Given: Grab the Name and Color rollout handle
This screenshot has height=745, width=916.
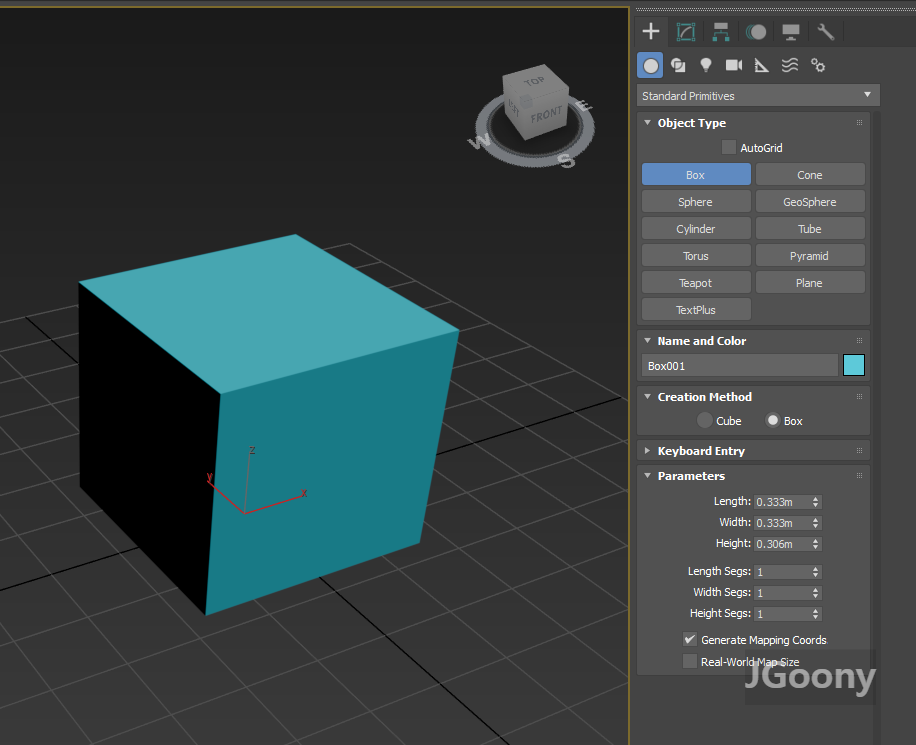Looking at the screenshot, I should pyautogui.click(x=859, y=340).
